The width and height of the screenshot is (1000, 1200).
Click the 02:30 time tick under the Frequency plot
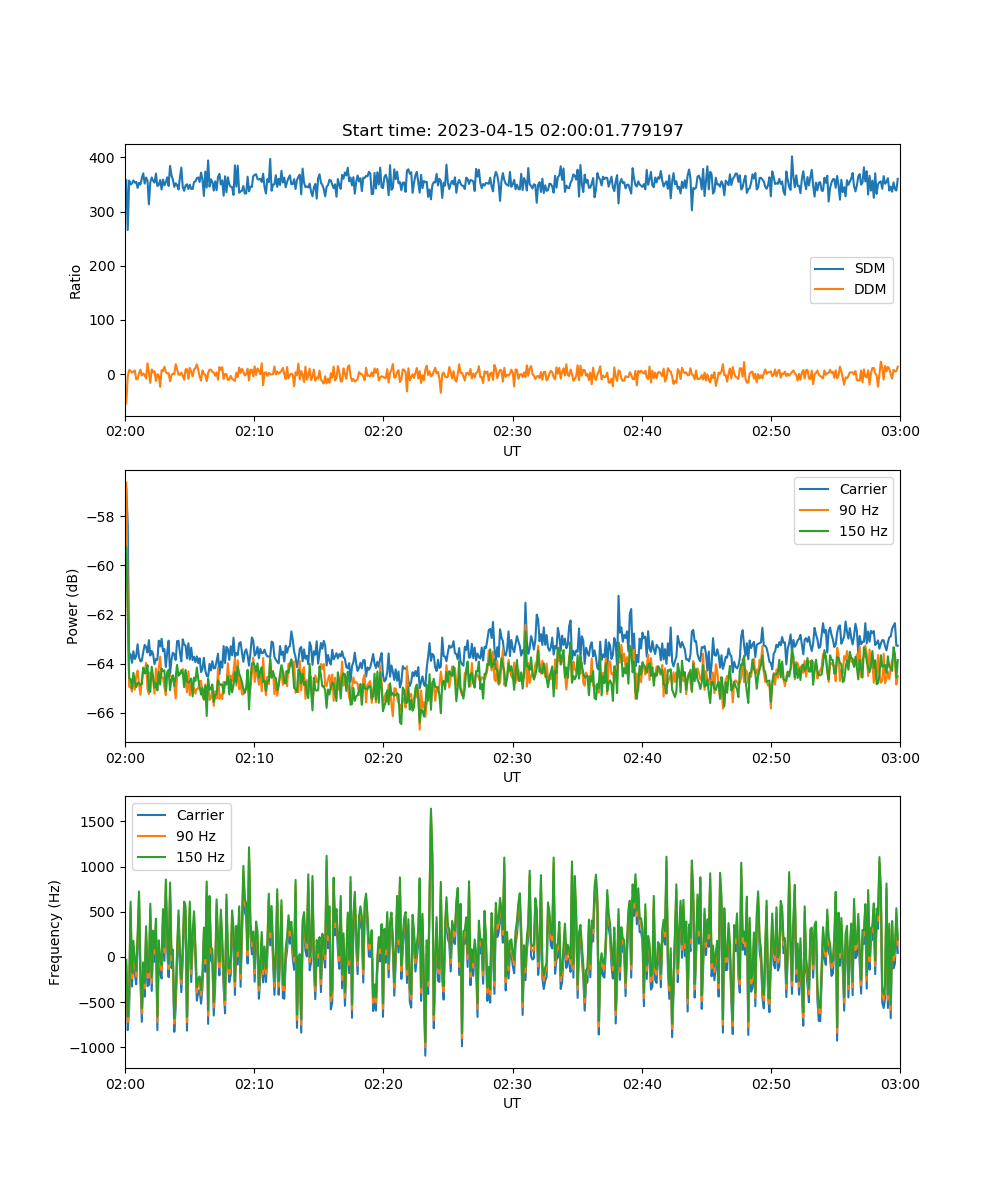coord(513,1083)
